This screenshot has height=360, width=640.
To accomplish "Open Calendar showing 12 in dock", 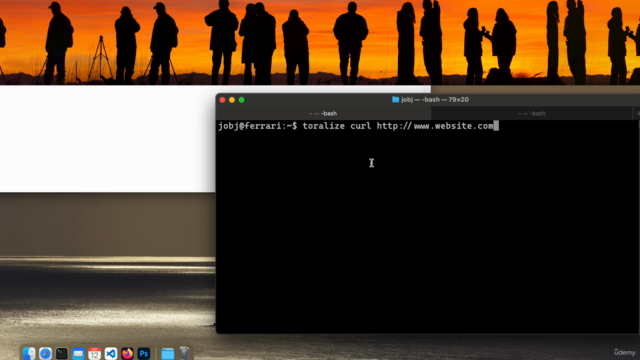I will tap(94, 353).
